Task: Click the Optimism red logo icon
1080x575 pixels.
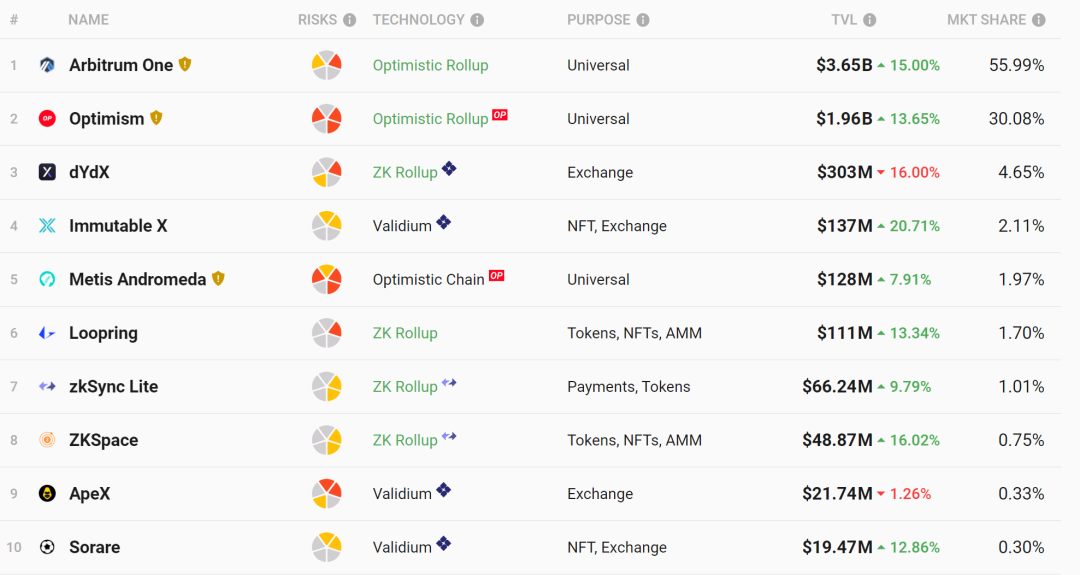Action: click(x=47, y=118)
